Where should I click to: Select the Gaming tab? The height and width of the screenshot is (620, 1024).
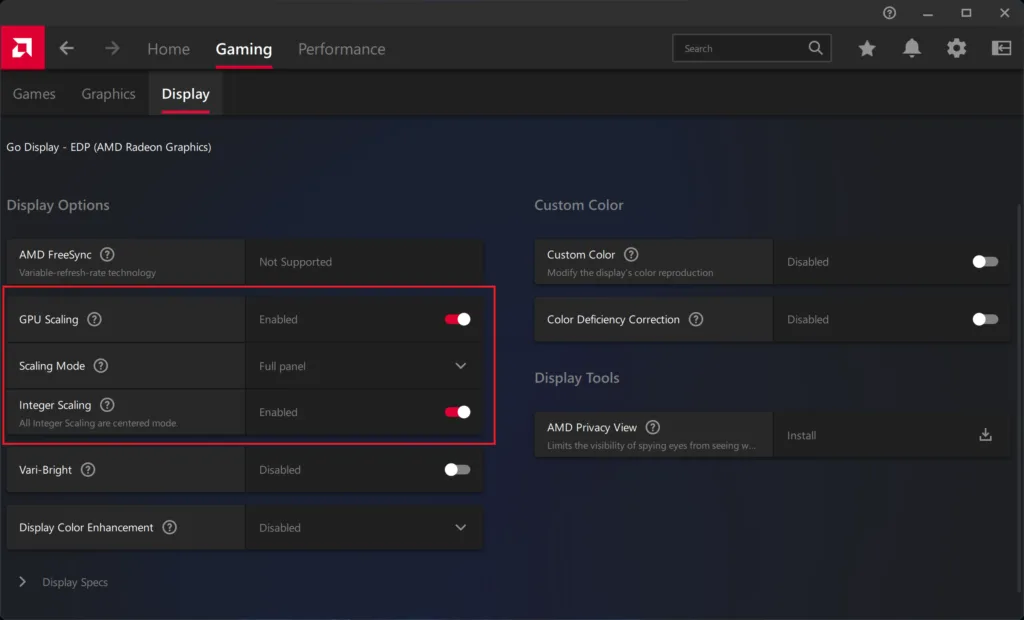pos(244,49)
